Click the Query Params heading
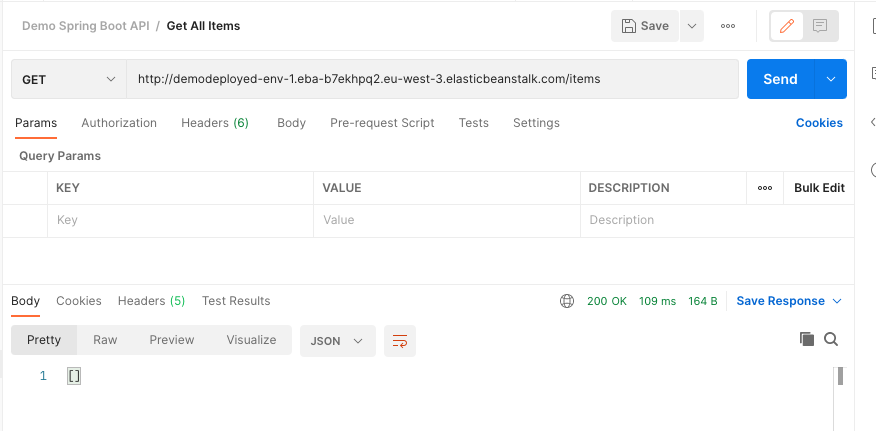This screenshot has width=876, height=431. pyautogui.click(x=60, y=156)
